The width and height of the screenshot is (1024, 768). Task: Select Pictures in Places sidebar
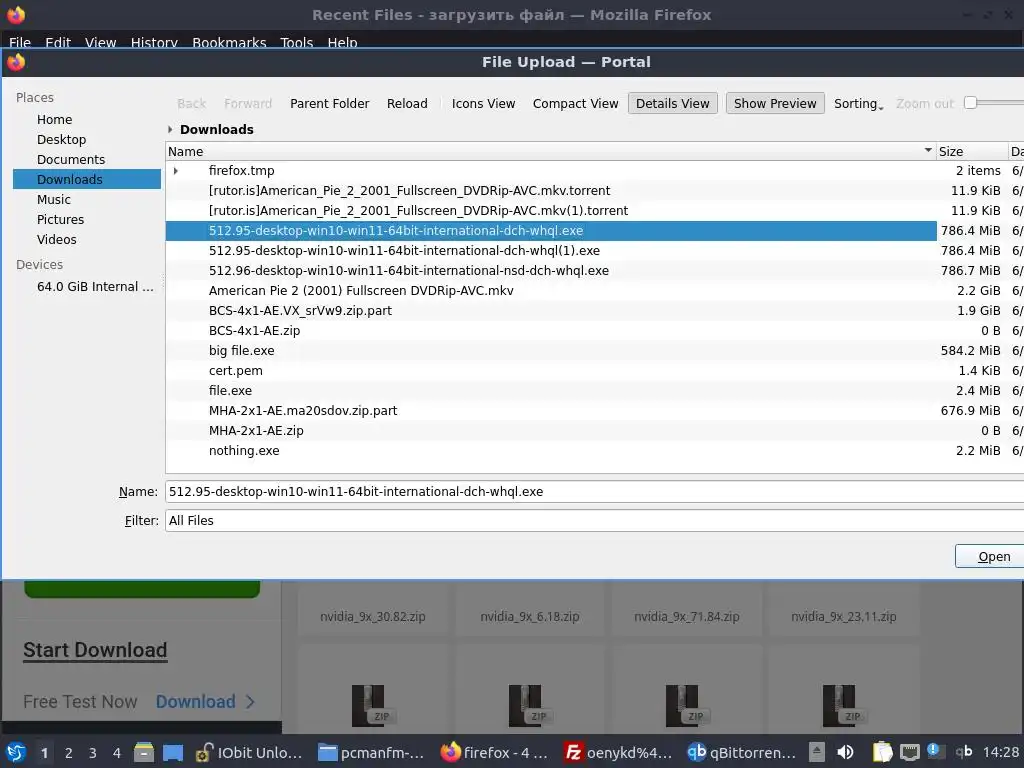point(87,219)
